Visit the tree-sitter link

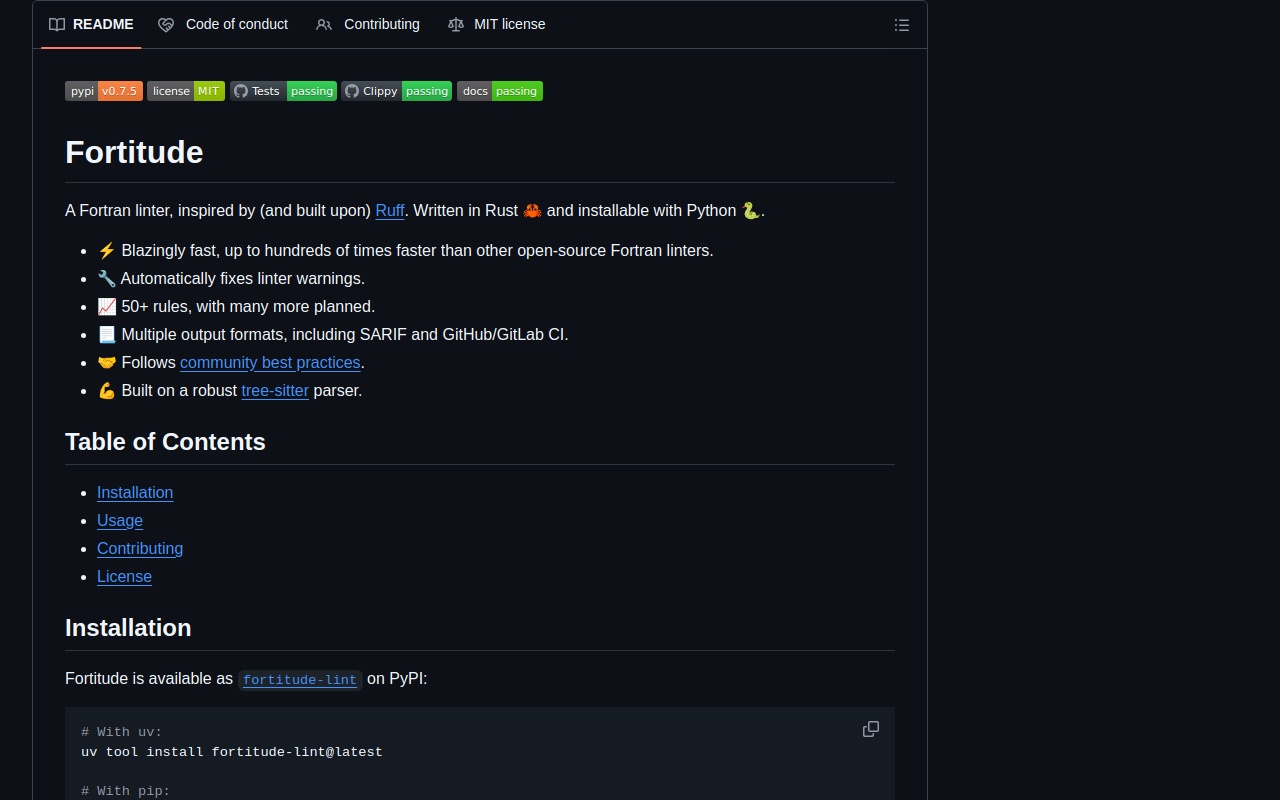(275, 390)
